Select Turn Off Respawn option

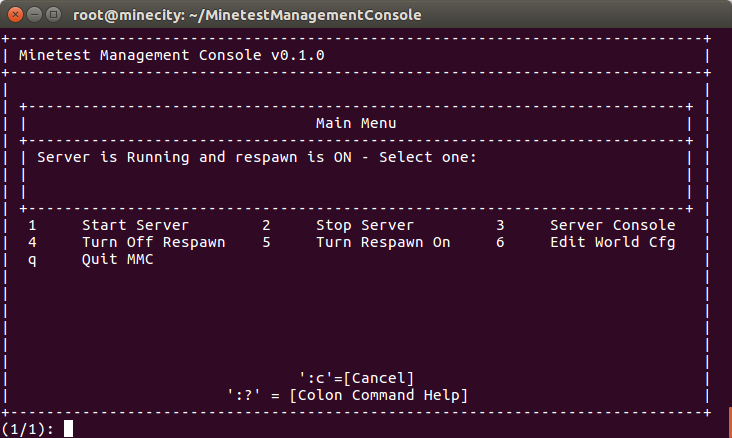(154, 242)
